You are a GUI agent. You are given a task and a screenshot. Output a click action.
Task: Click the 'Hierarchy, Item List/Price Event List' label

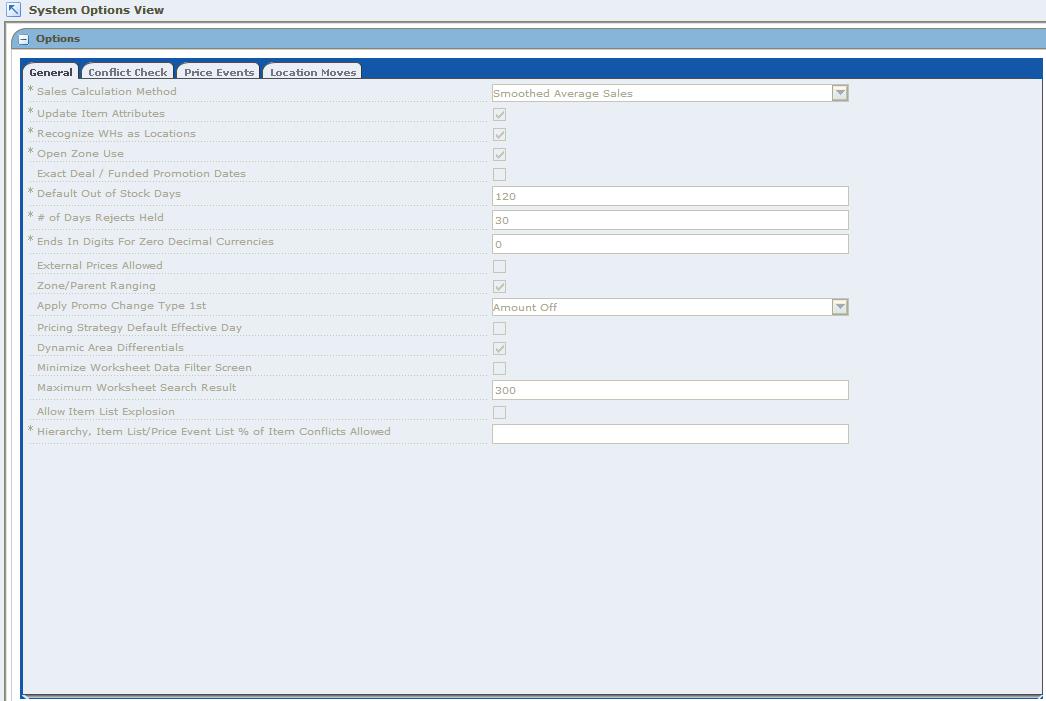point(213,432)
